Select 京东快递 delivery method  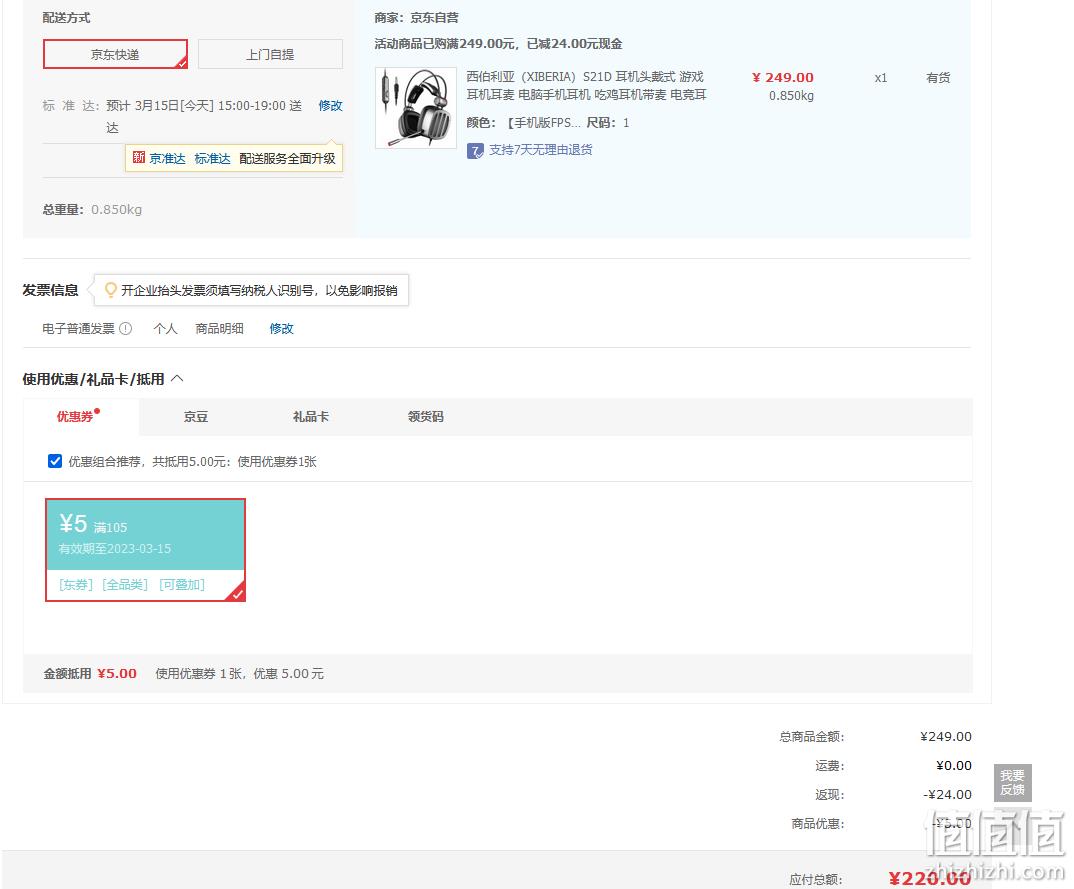point(115,54)
